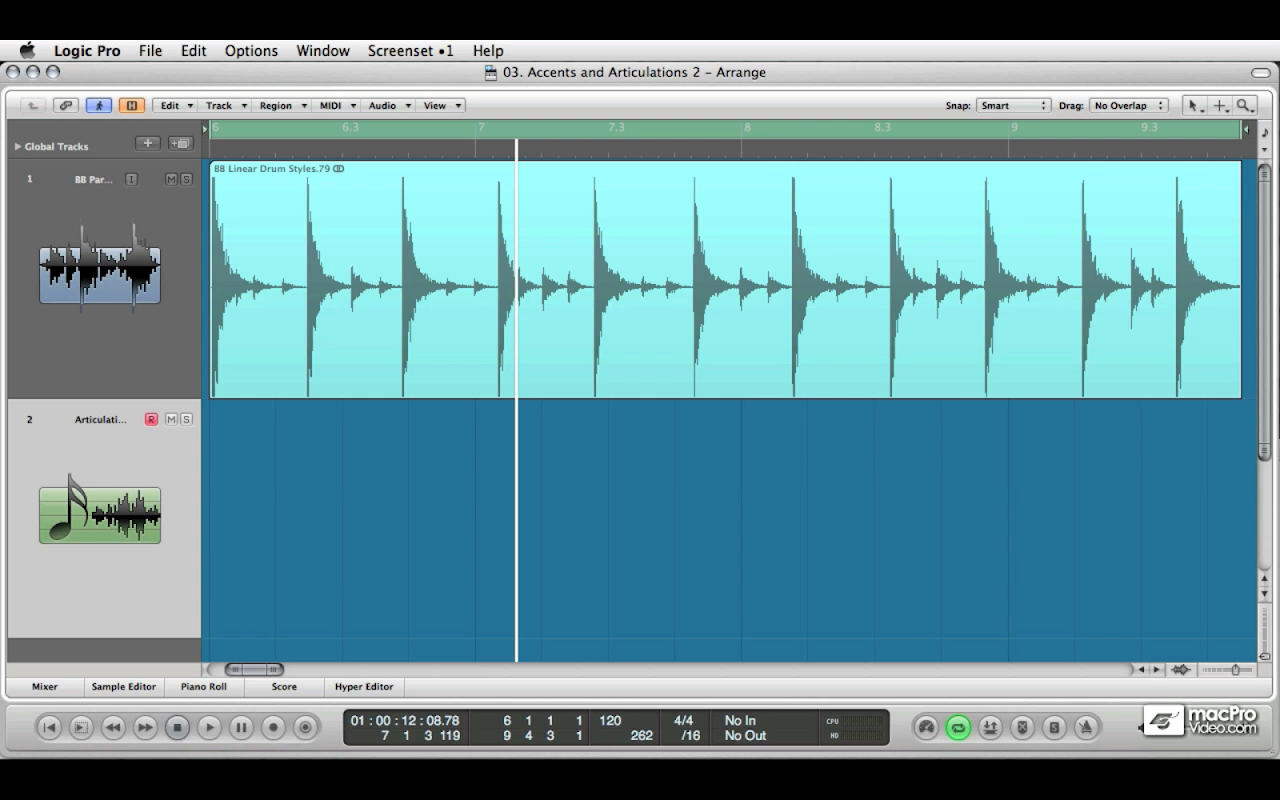Viewport: 1280px width, 800px height.
Task: Click the Play transport button
Action: click(x=209, y=728)
